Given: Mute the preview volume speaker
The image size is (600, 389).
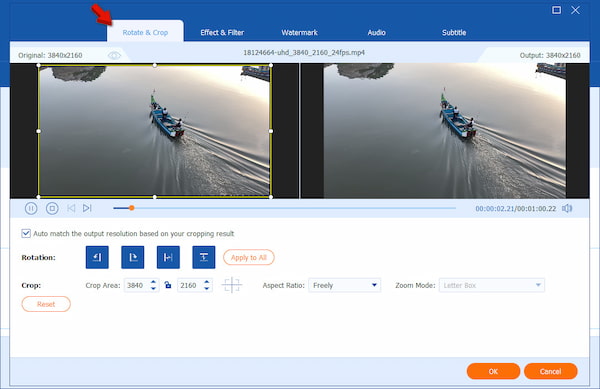Looking at the screenshot, I should coord(567,208).
